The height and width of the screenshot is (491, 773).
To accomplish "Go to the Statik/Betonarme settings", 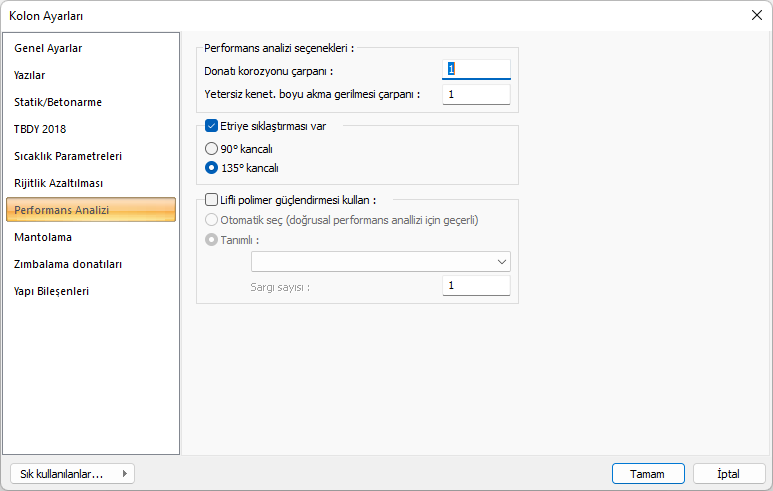I will (58, 102).
